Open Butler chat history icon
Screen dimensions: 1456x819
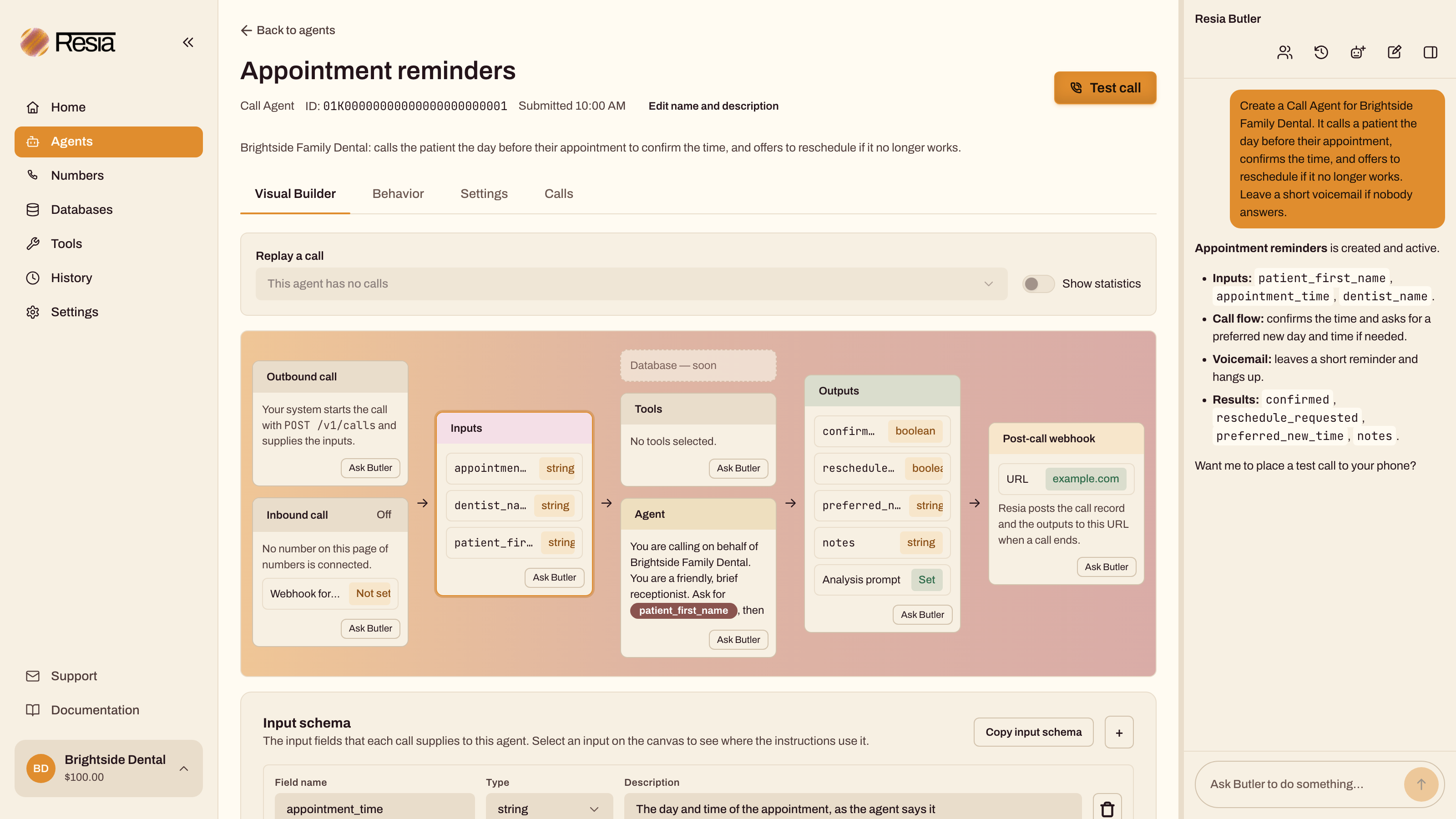1321,53
